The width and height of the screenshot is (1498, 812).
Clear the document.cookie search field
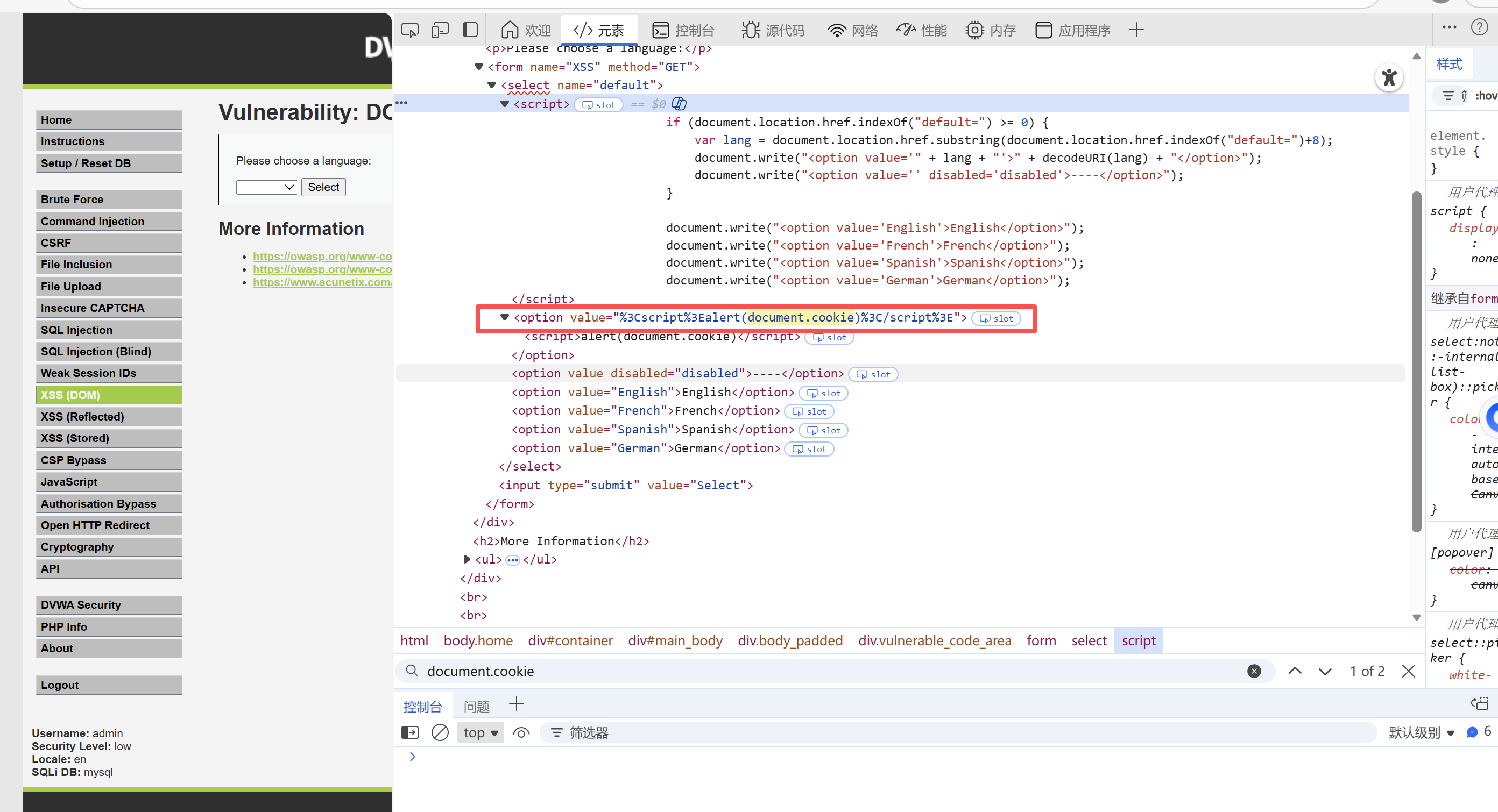1254,671
